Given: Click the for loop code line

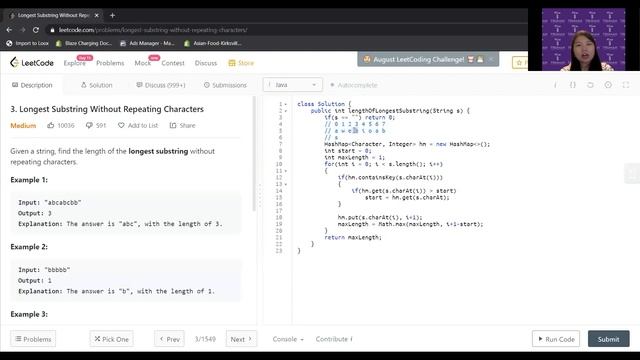Looking at the screenshot, I should (x=383, y=164).
